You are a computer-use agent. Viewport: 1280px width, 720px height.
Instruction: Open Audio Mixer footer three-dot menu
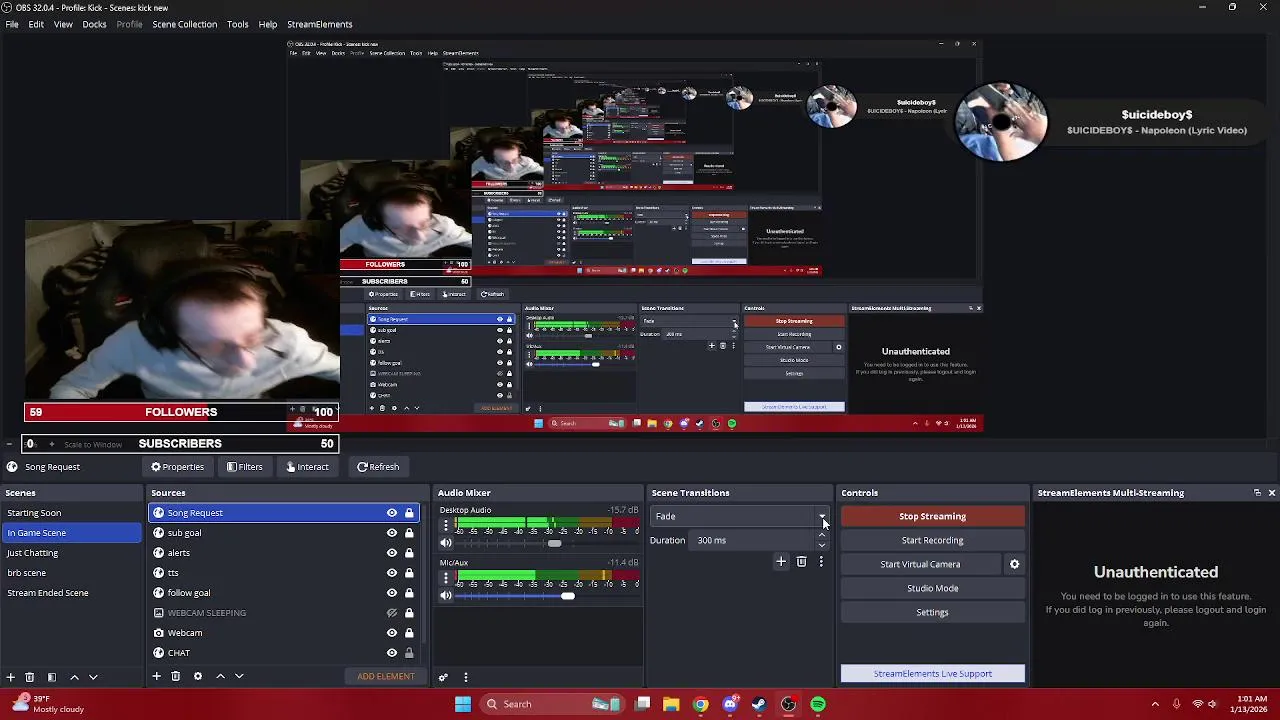[465, 677]
